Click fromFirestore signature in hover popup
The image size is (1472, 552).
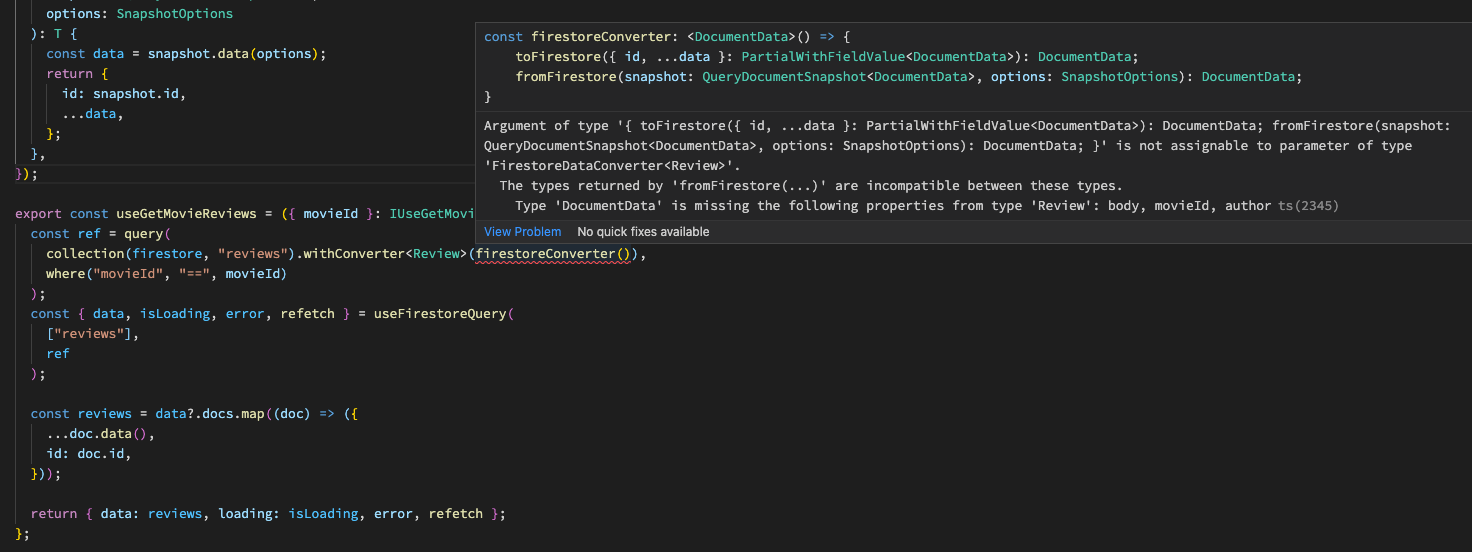(909, 77)
